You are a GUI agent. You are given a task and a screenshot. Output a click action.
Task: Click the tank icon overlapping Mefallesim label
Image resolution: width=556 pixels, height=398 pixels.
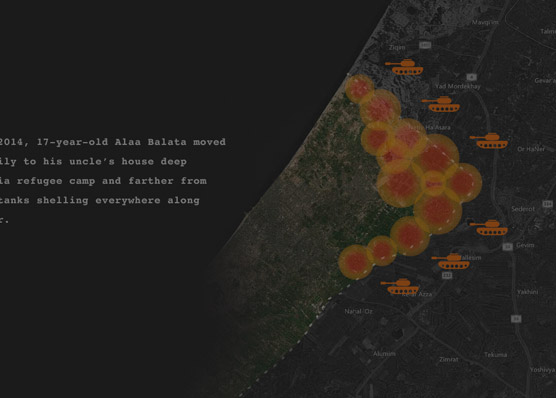pyautogui.click(x=451, y=261)
